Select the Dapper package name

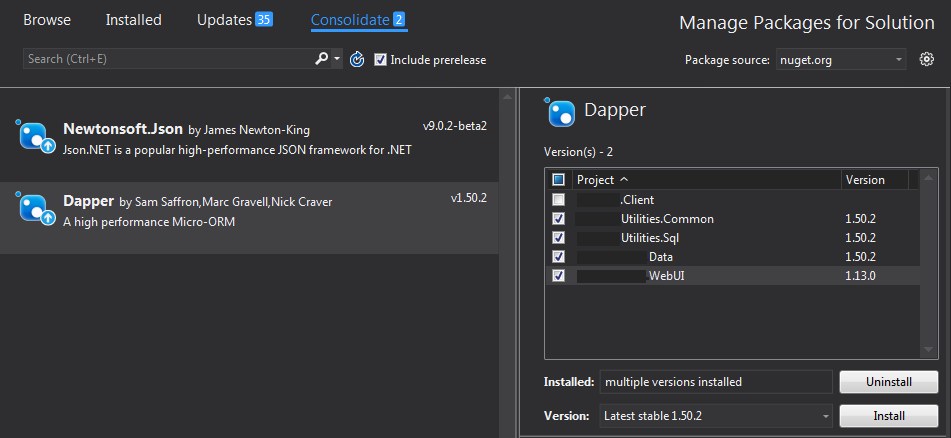(x=89, y=201)
